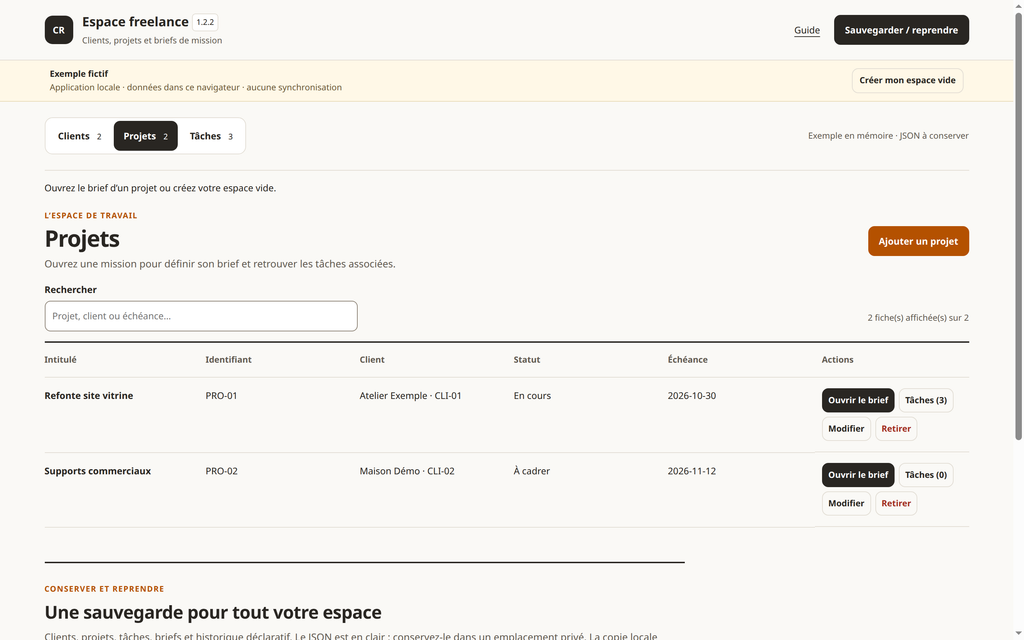Focus the Rechercher search field
Viewport: 1024px width, 640px height.
(201, 316)
